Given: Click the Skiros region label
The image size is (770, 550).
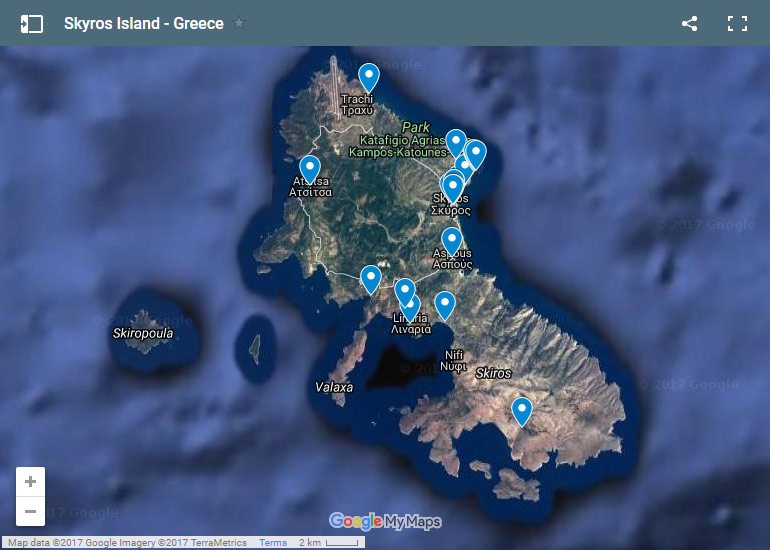Looking at the screenshot, I should [x=494, y=373].
